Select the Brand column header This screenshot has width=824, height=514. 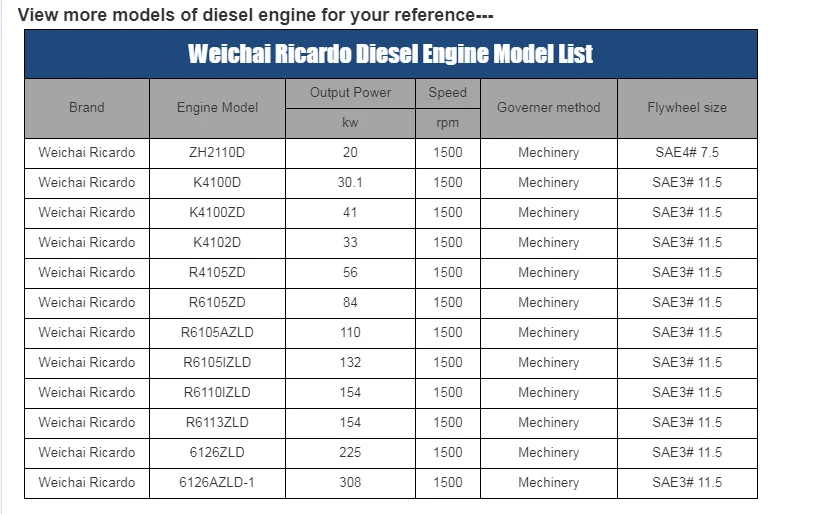pyautogui.click(x=87, y=108)
